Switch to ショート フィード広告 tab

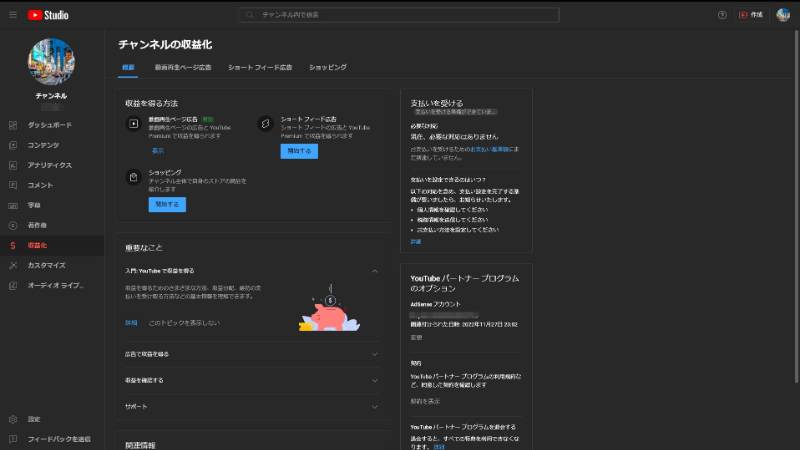[x=260, y=67]
